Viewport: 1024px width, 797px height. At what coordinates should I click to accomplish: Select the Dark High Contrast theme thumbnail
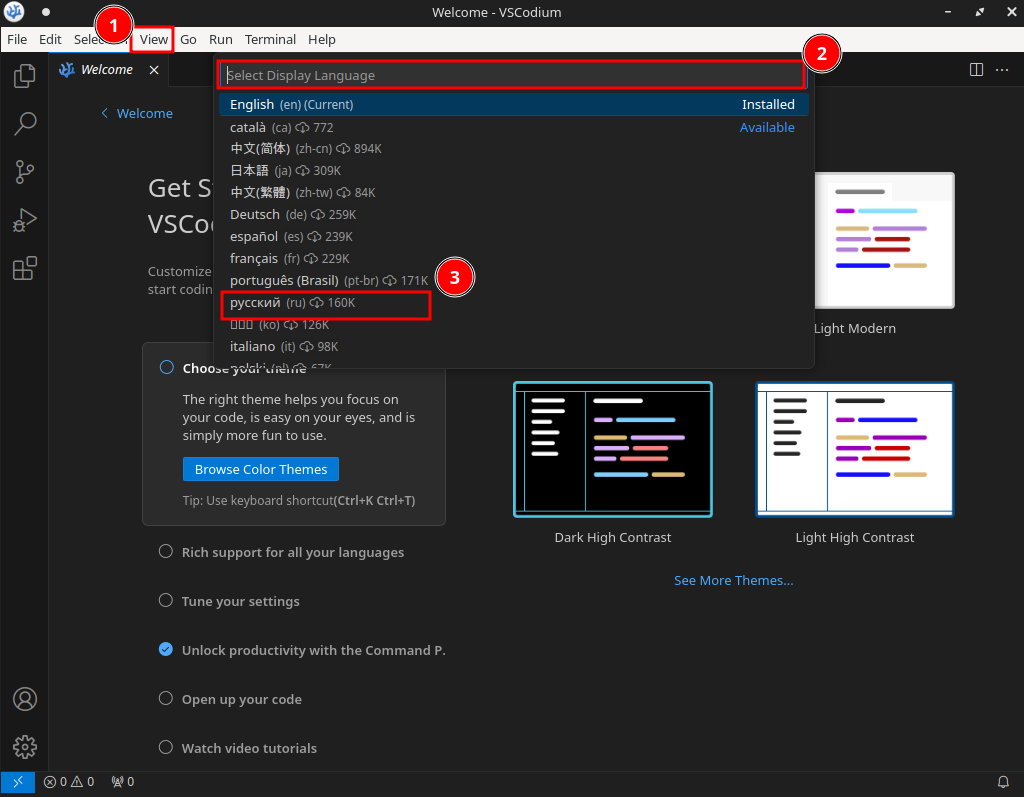(612, 449)
